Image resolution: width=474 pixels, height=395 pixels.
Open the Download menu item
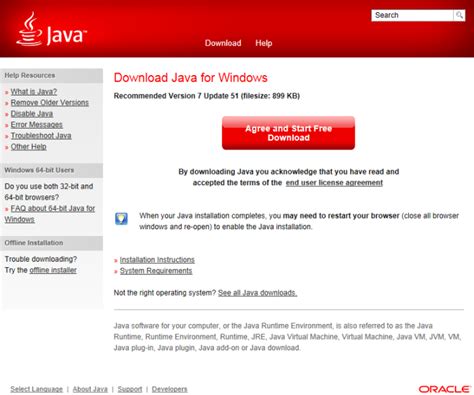[223, 43]
